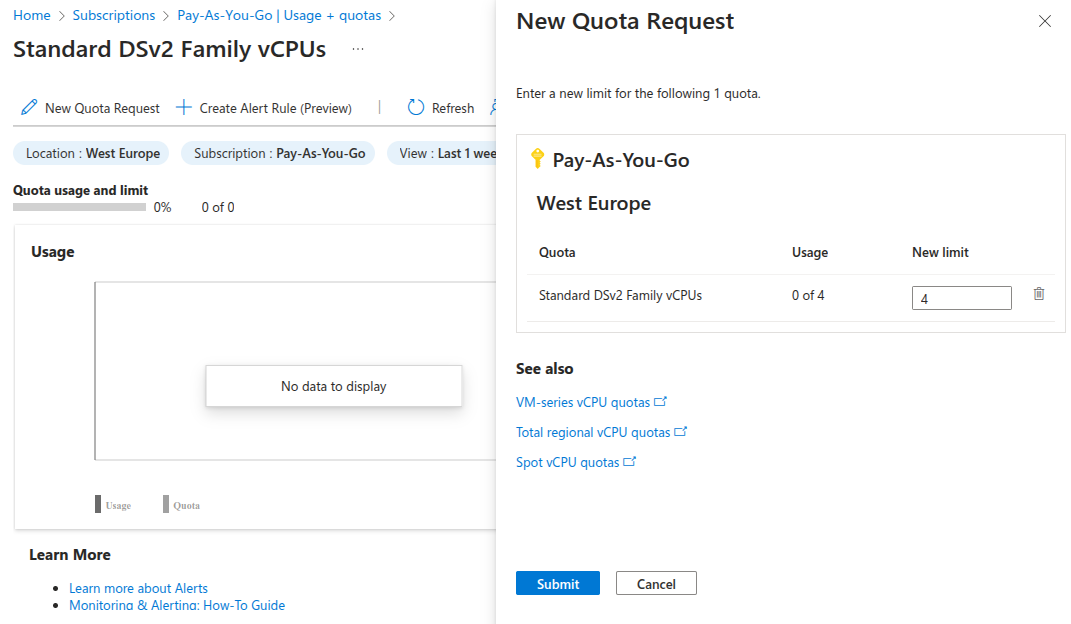The height and width of the screenshot is (624, 1071).
Task: Delete the quota row with the trash icon
Action: point(1038,293)
